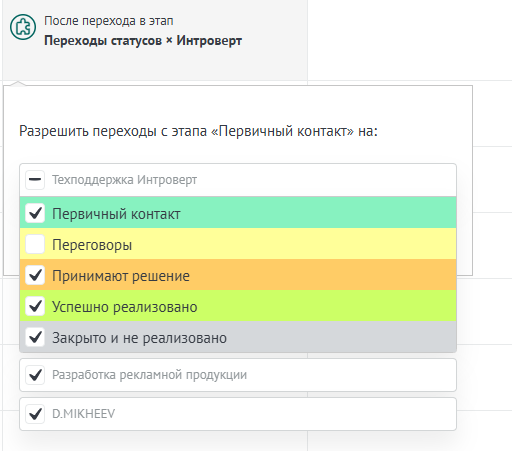Toggle the D.MIKHEEV pipeline checkbox

35,414
